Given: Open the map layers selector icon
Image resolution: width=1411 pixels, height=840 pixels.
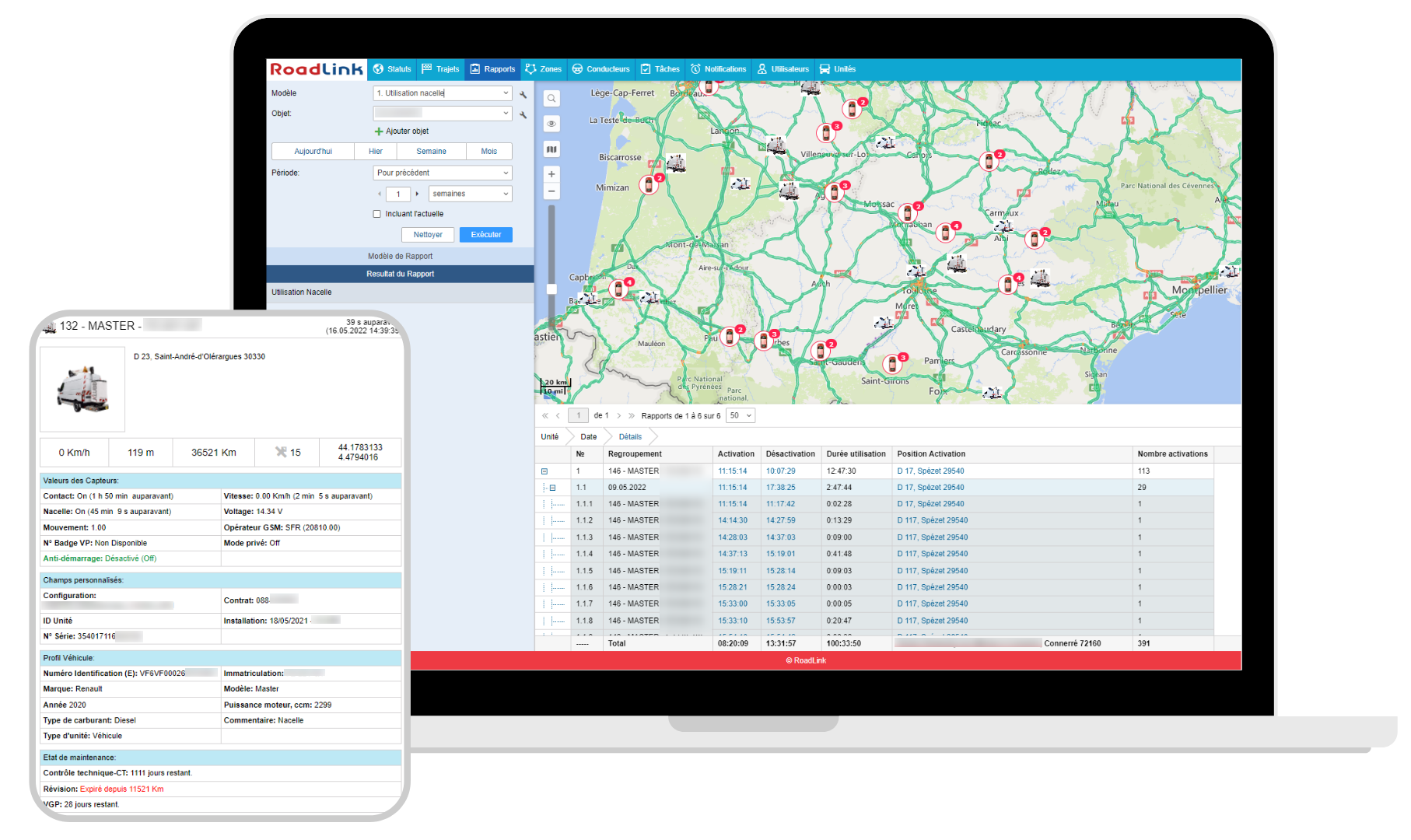Looking at the screenshot, I should point(551,149).
